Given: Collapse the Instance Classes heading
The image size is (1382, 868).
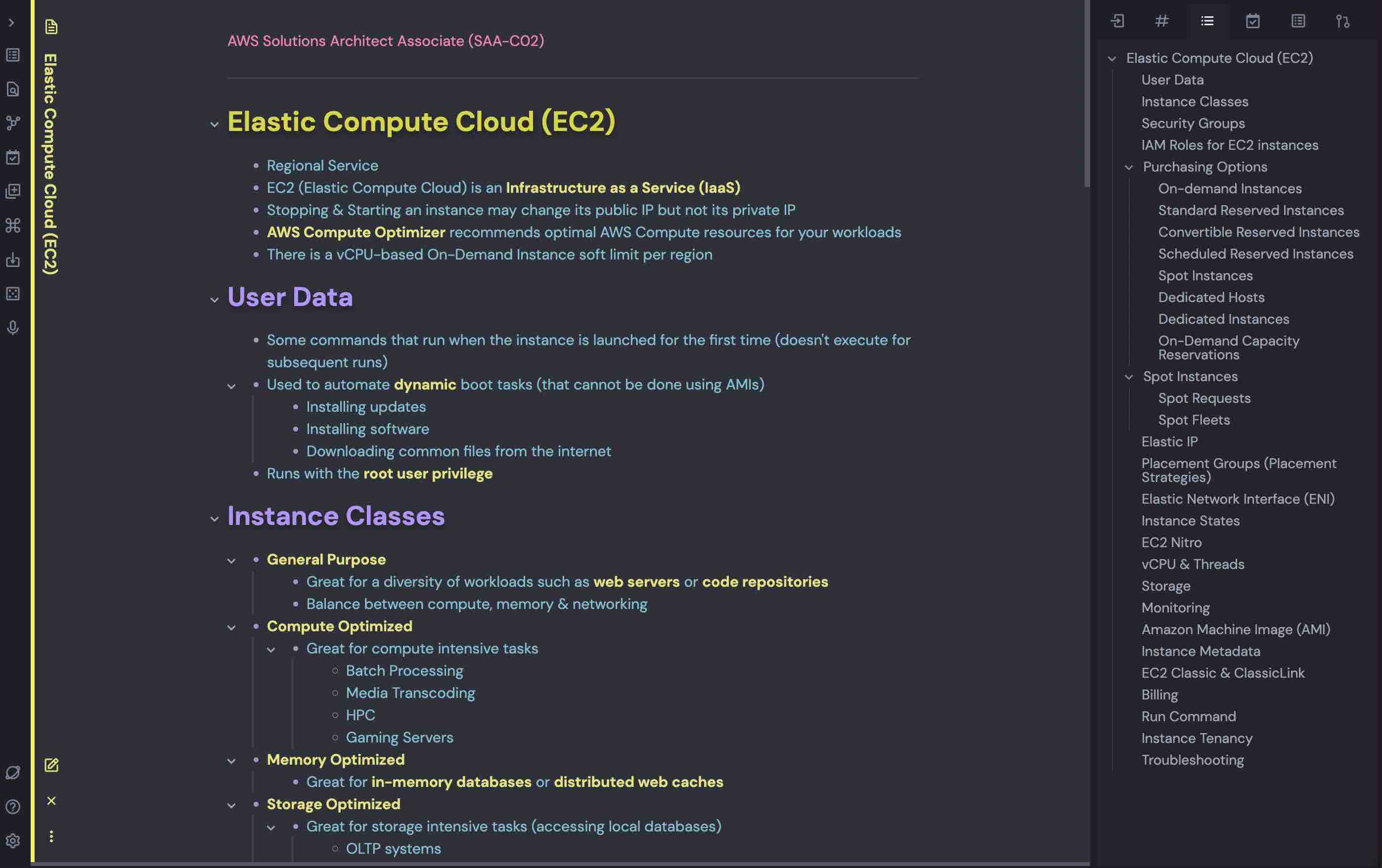Looking at the screenshot, I should [x=214, y=519].
